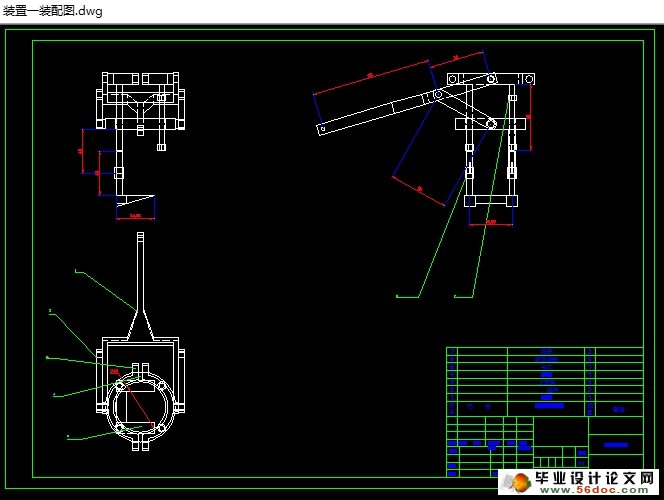Click the parts list table in title block
Viewport: 664px width, 500px height.
click(545, 382)
